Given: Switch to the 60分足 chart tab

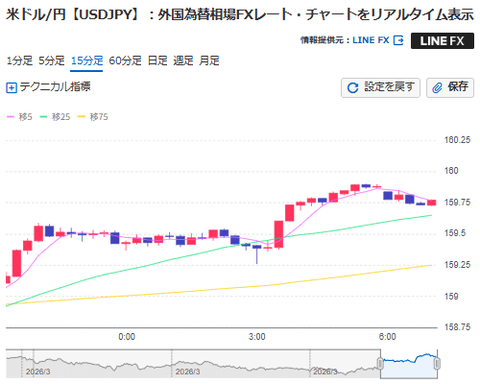Looking at the screenshot, I should coord(125,61).
